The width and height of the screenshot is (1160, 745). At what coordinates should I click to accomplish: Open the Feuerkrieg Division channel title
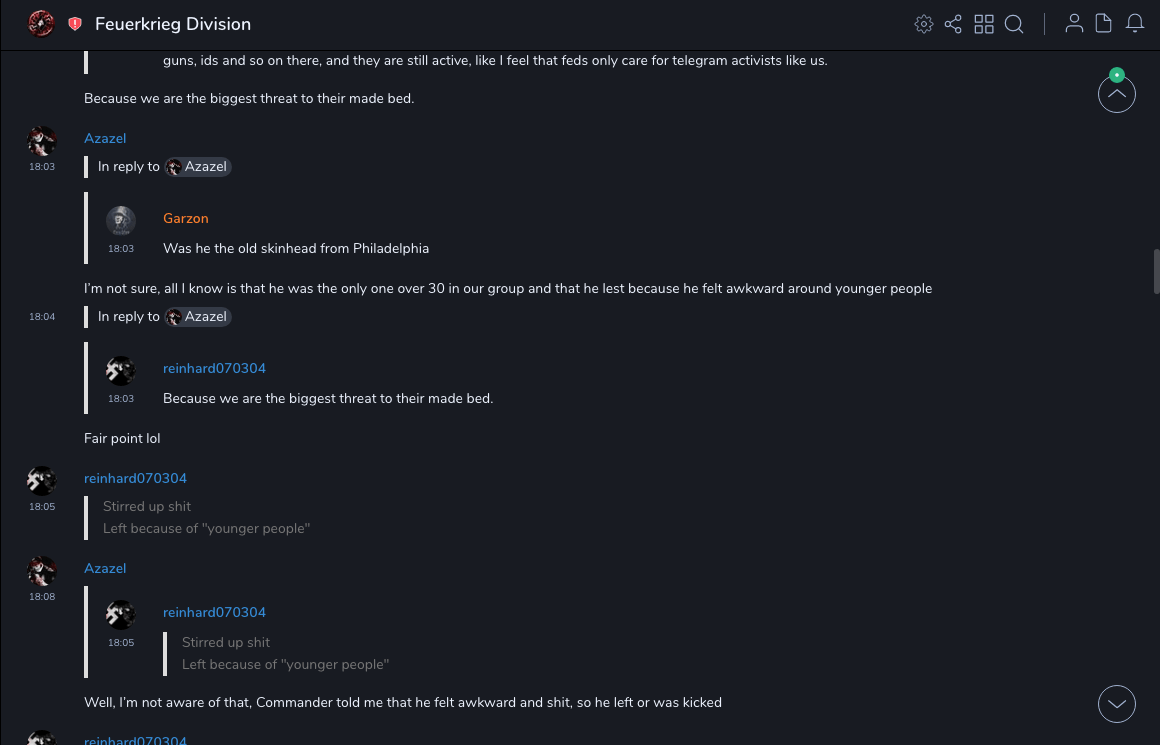[173, 24]
